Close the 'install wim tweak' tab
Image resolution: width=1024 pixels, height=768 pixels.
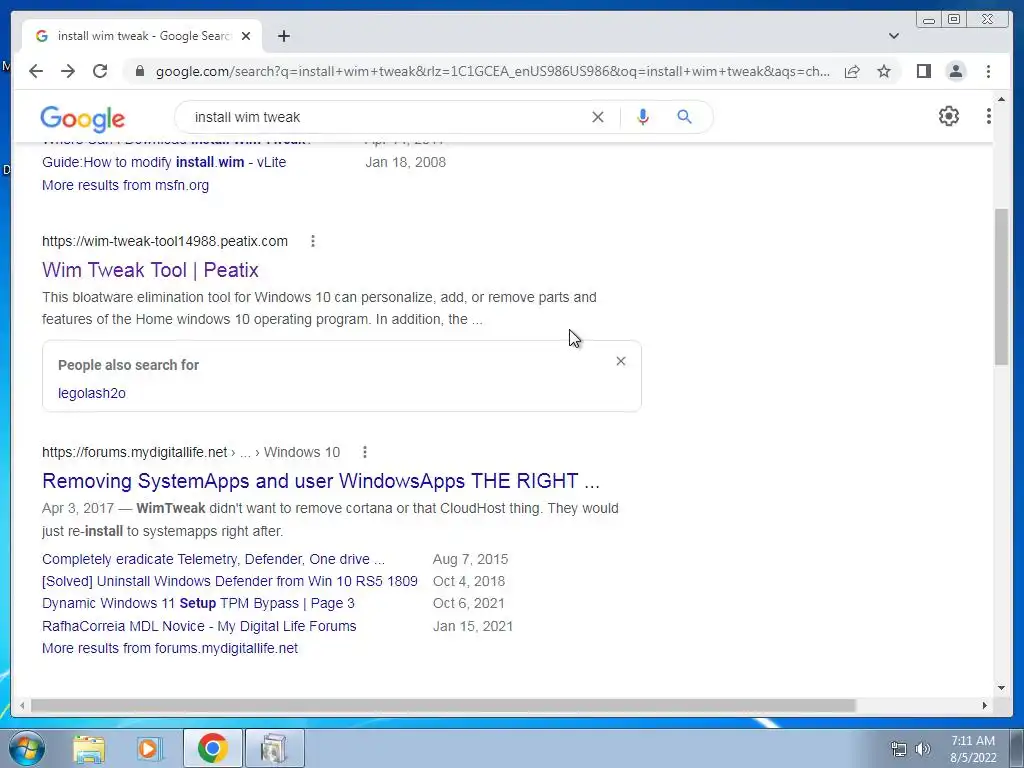point(246,36)
